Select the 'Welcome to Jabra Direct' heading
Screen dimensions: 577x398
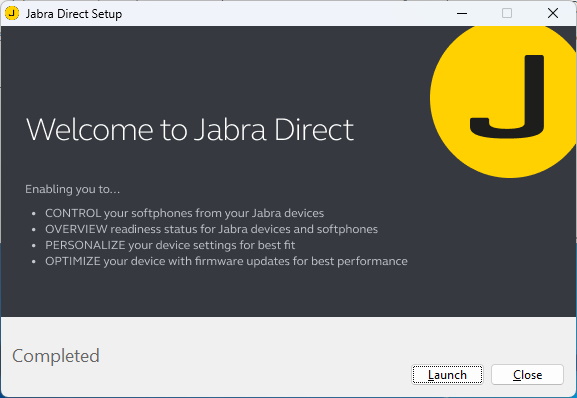tap(190, 129)
